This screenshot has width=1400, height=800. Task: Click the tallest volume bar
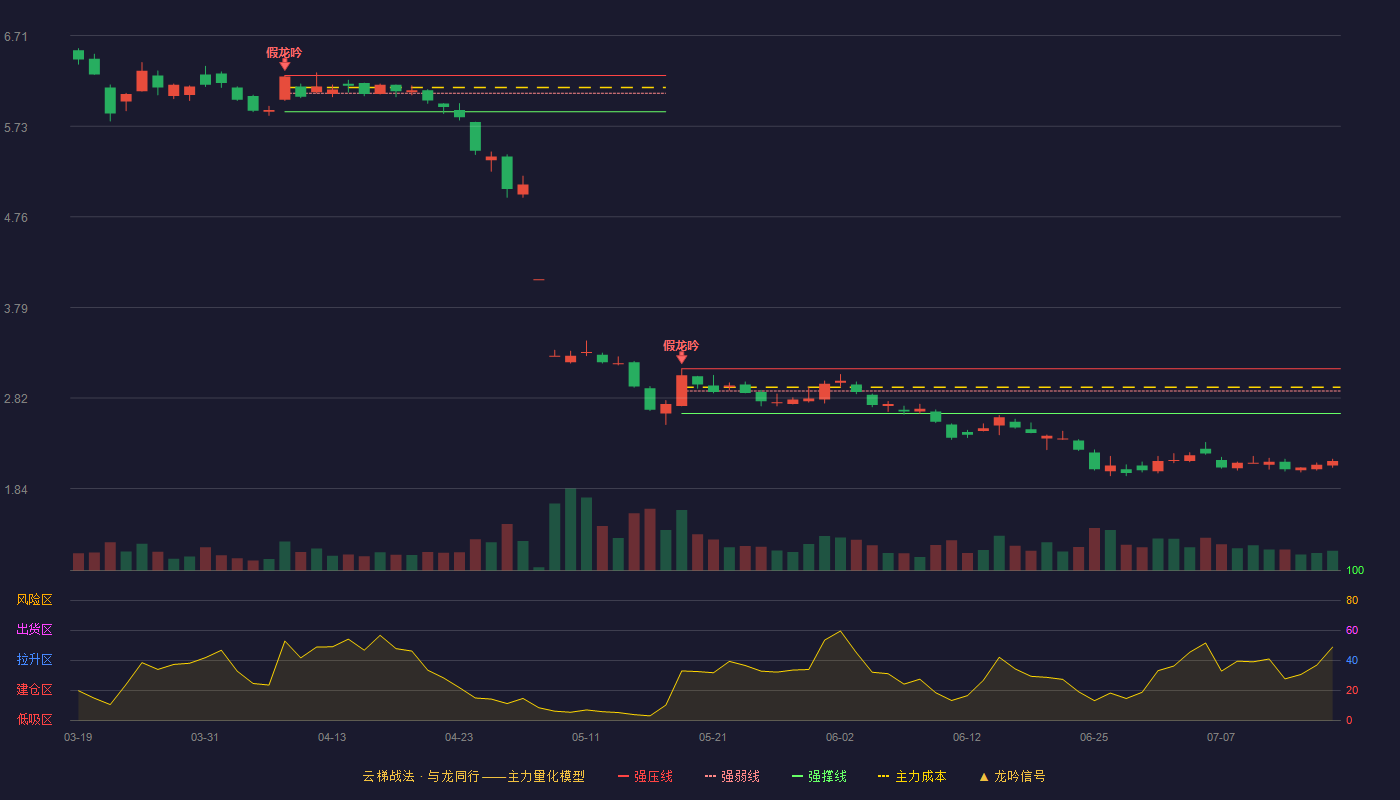[x=570, y=529]
